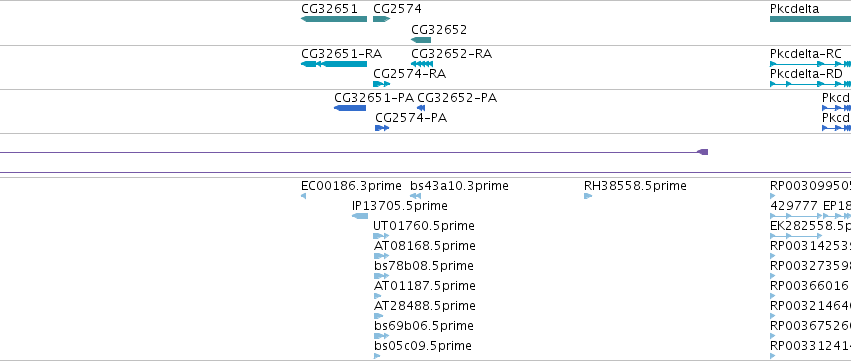
Task: Click the CG2574 gene arrow glyph
Action: (382, 19)
